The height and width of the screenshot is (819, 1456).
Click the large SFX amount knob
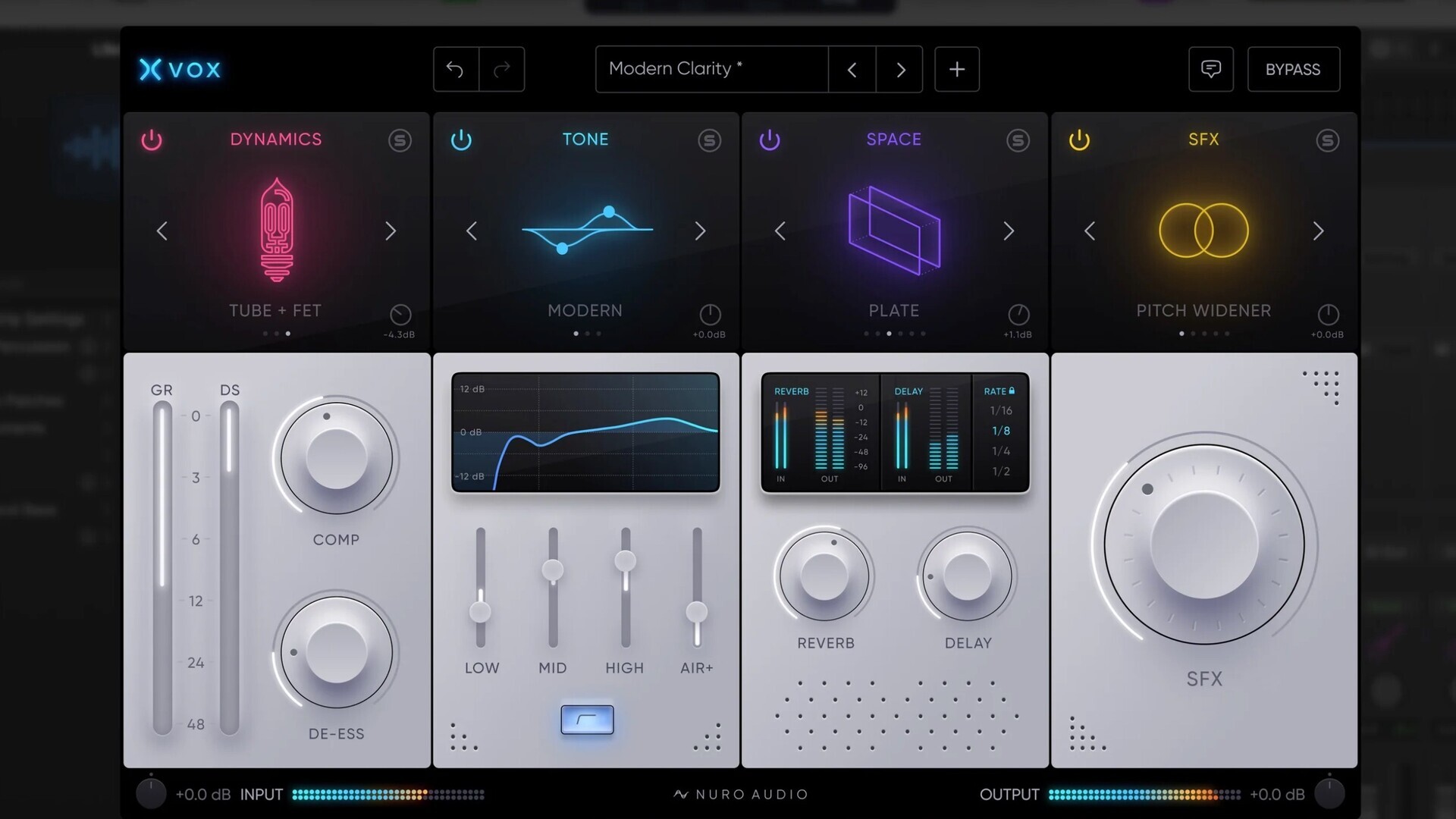(1203, 544)
